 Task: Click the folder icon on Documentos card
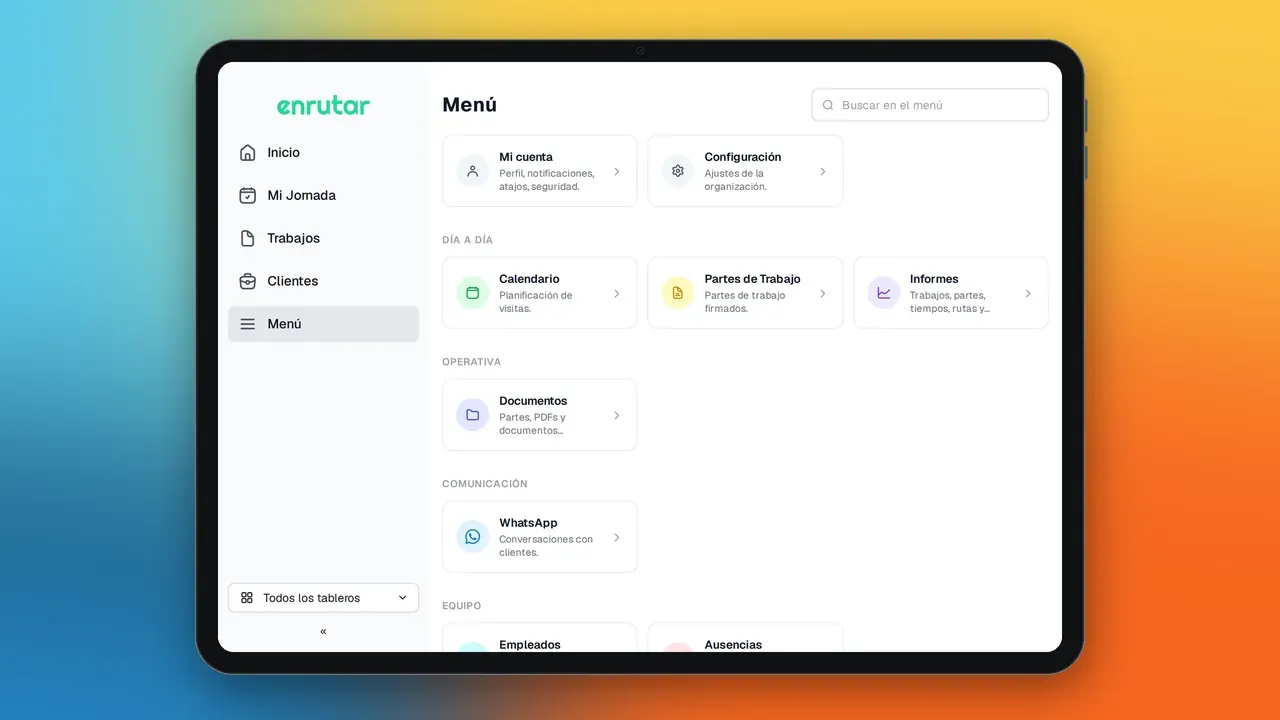click(473, 415)
